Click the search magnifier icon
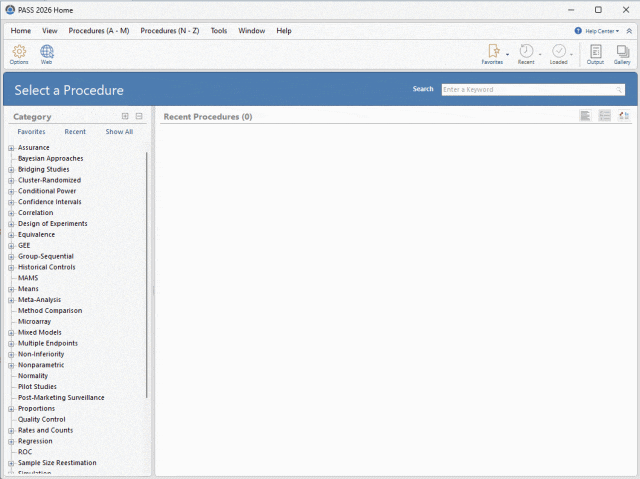This screenshot has height=479, width=640. (619, 90)
